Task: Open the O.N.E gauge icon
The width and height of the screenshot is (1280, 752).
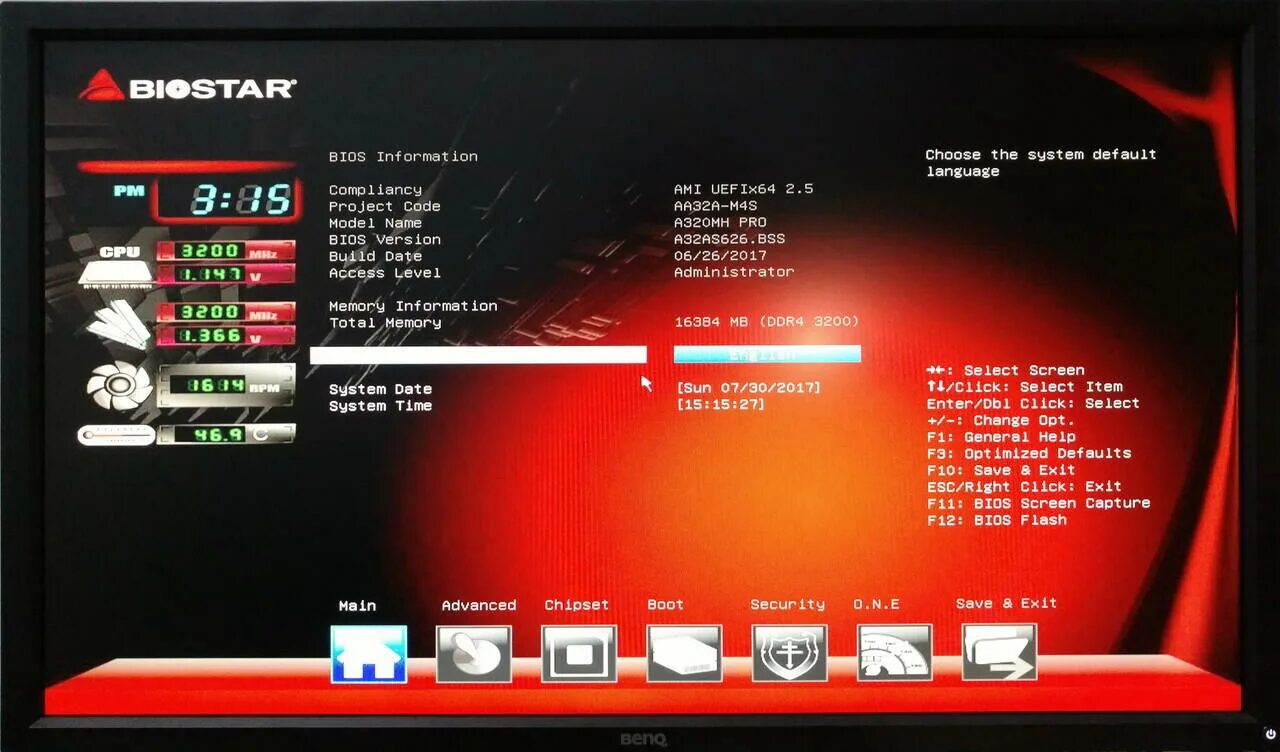Action: tap(894, 654)
